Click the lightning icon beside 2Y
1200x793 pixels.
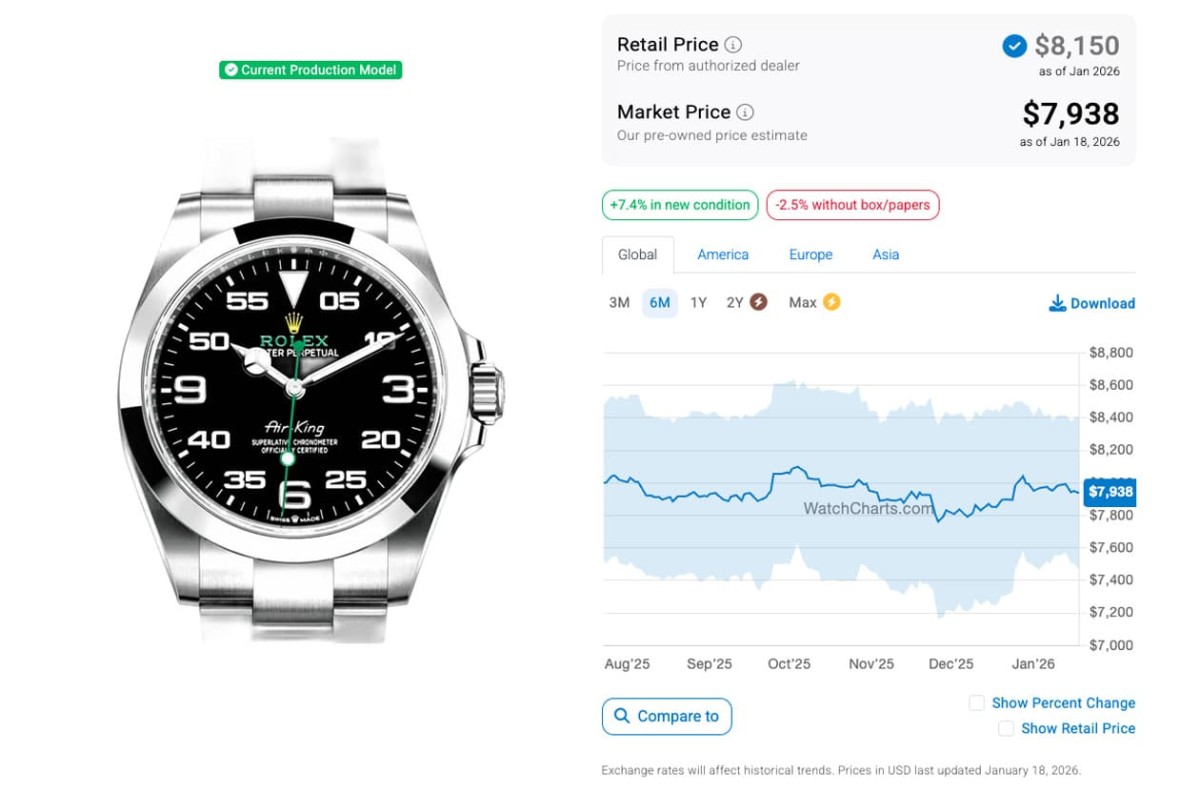point(758,302)
